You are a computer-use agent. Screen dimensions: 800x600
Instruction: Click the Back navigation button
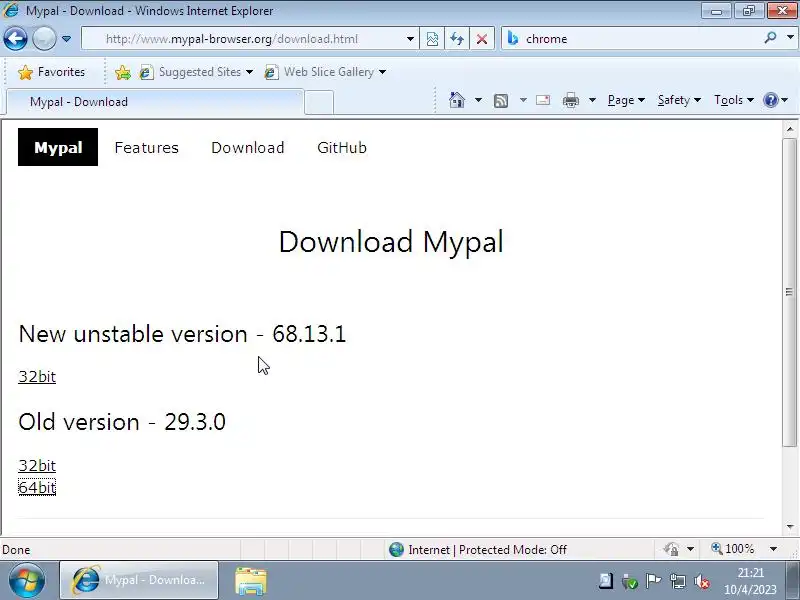15,39
